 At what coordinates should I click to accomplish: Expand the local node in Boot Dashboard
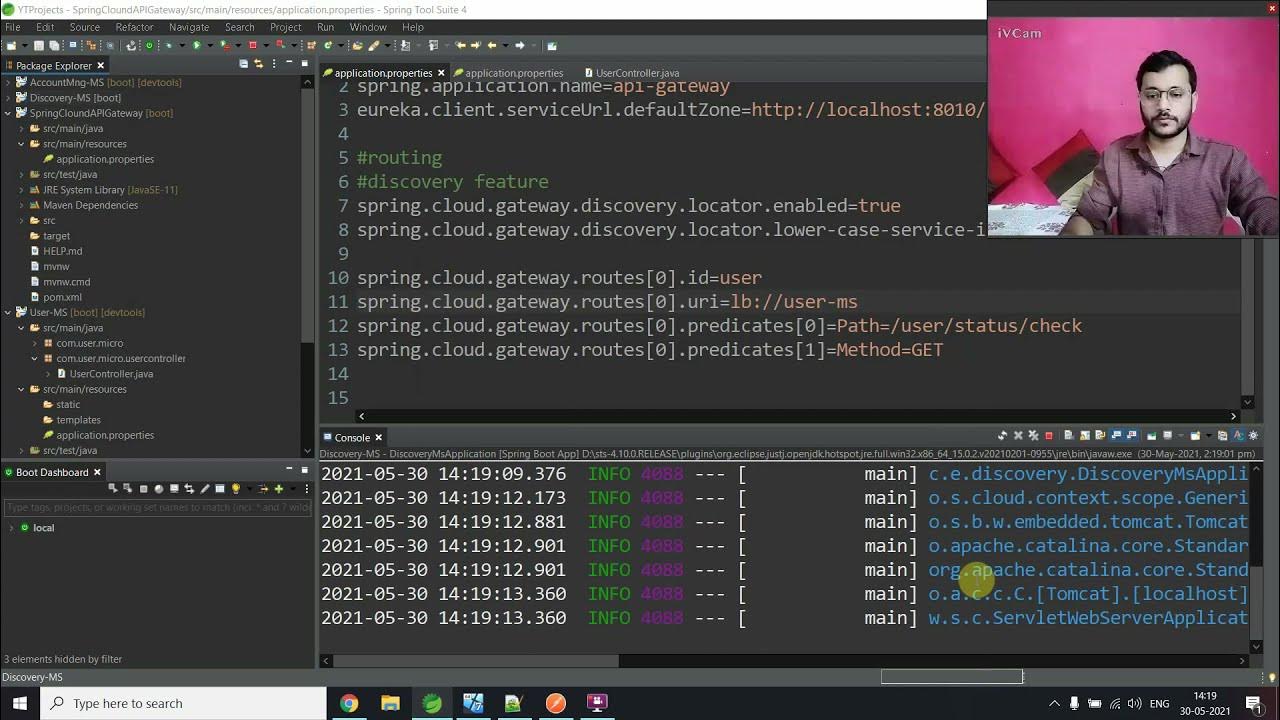[x=11, y=527]
